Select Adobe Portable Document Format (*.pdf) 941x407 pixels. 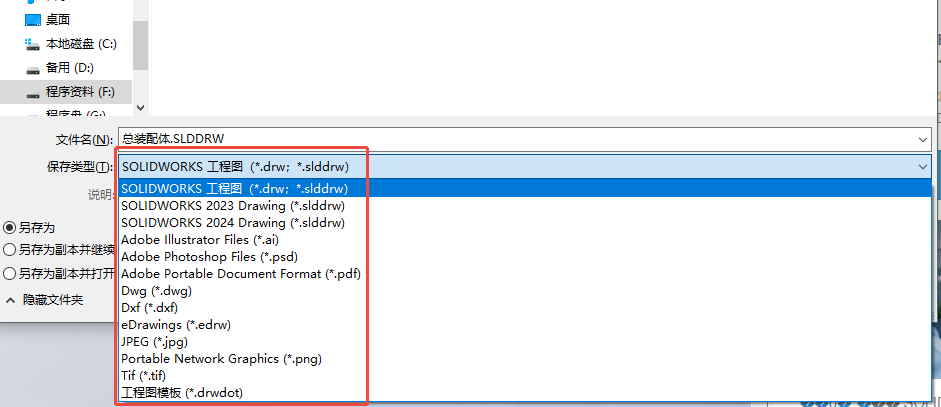click(240, 273)
